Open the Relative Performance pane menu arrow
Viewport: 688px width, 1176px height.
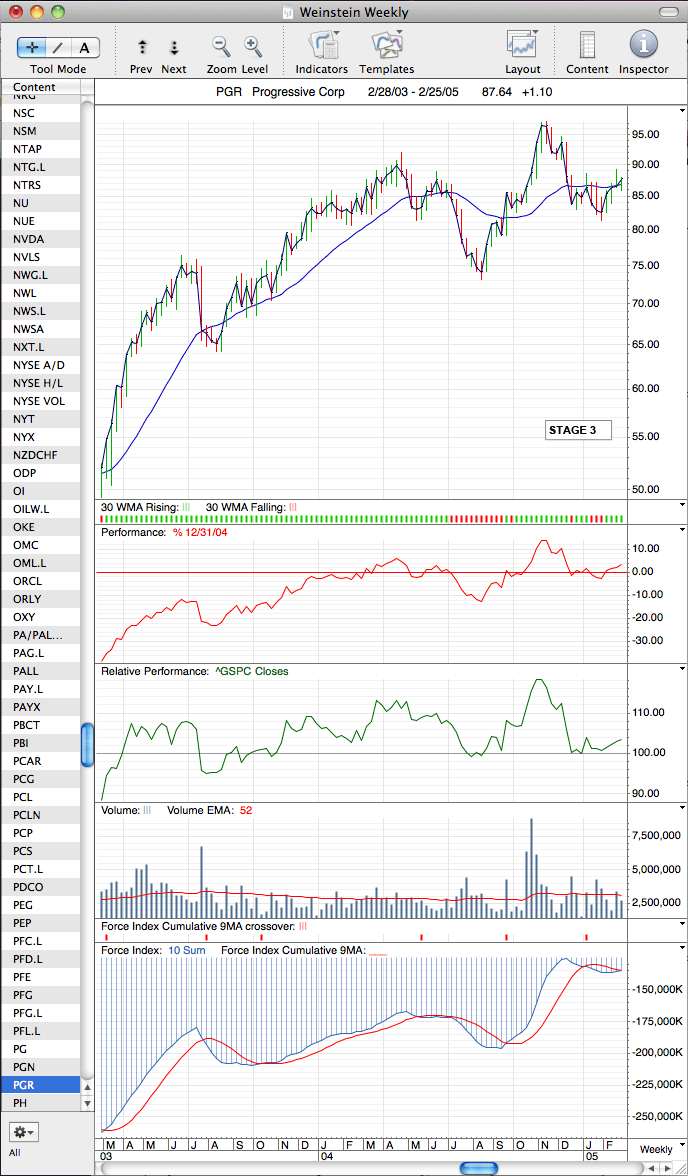coord(681,668)
